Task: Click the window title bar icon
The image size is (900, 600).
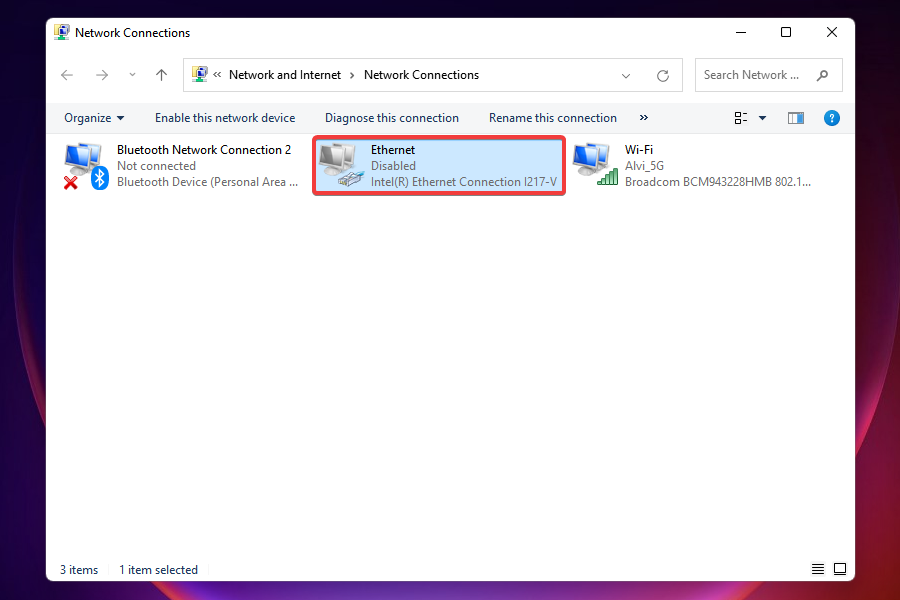Action: coord(61,32)
